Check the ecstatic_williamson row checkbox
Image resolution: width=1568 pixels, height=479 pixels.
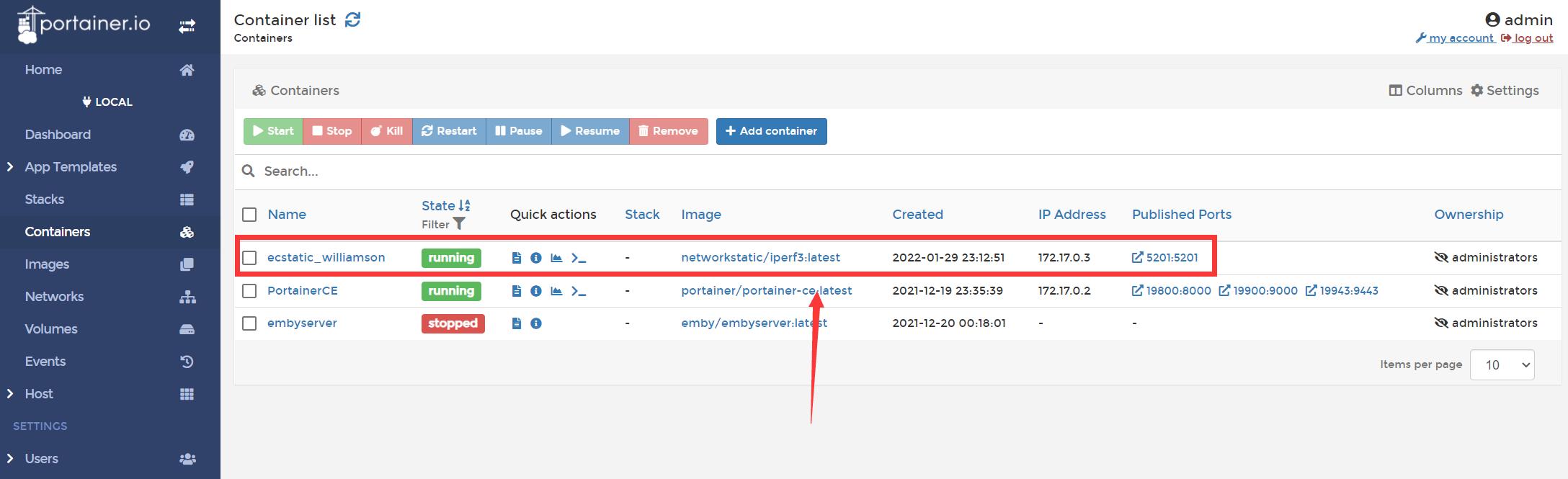tap(249, 258)
